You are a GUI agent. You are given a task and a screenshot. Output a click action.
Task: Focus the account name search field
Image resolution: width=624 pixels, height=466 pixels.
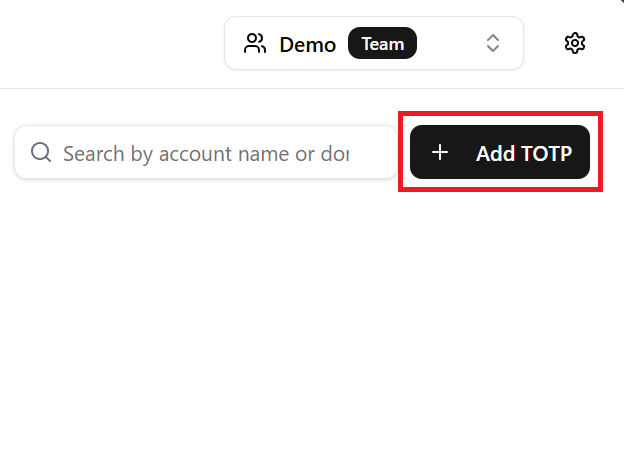coord(206,152)
